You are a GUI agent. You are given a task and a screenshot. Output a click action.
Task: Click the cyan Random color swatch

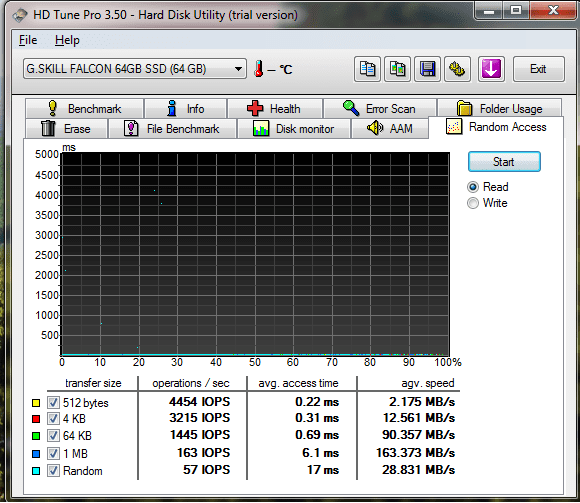point(36,471)
